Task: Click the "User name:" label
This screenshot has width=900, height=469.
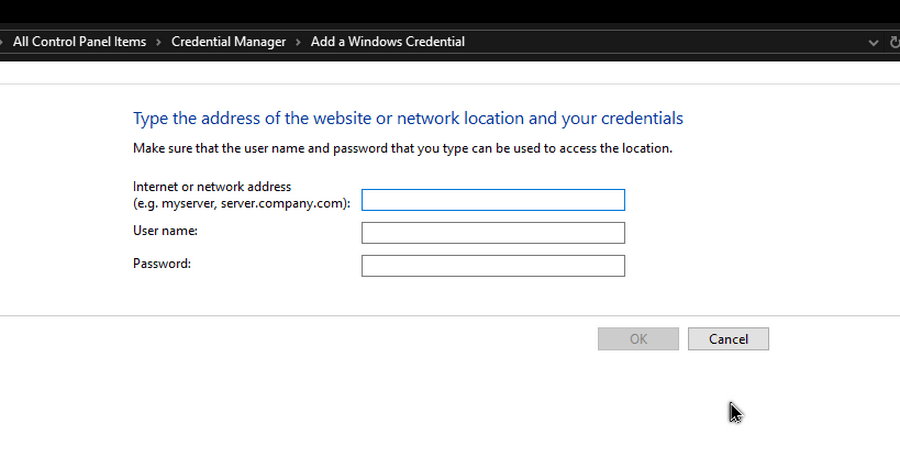Action: 165,231
